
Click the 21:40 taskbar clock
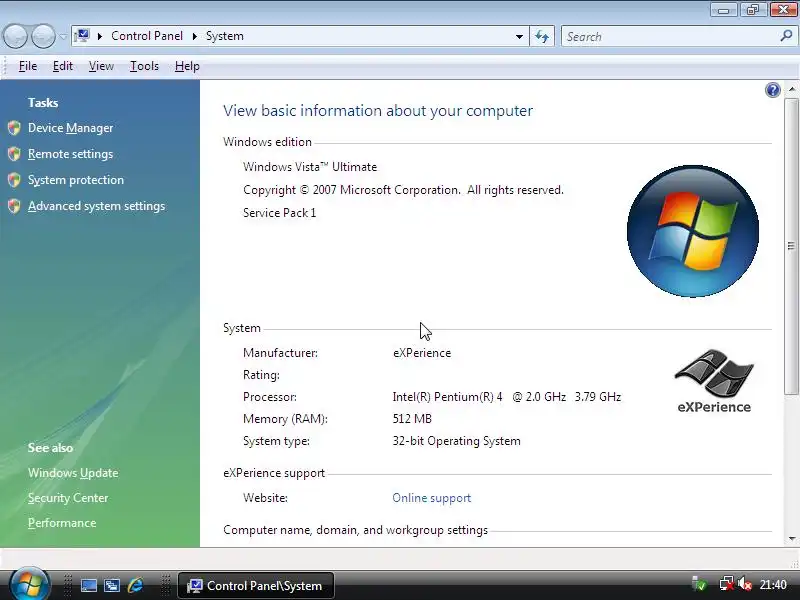click(x=773, y=585)
